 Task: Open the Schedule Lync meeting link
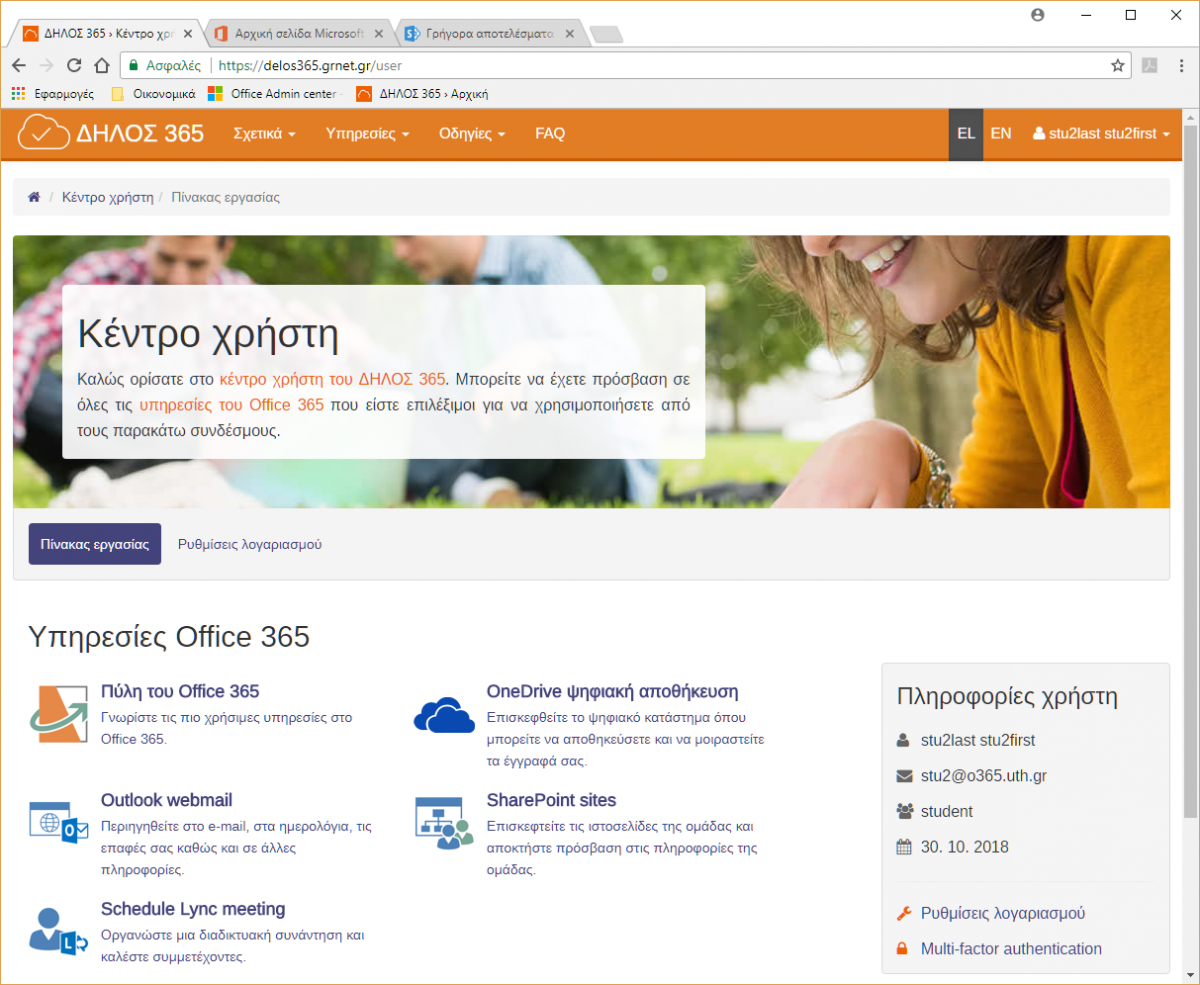tap(193, 909)
